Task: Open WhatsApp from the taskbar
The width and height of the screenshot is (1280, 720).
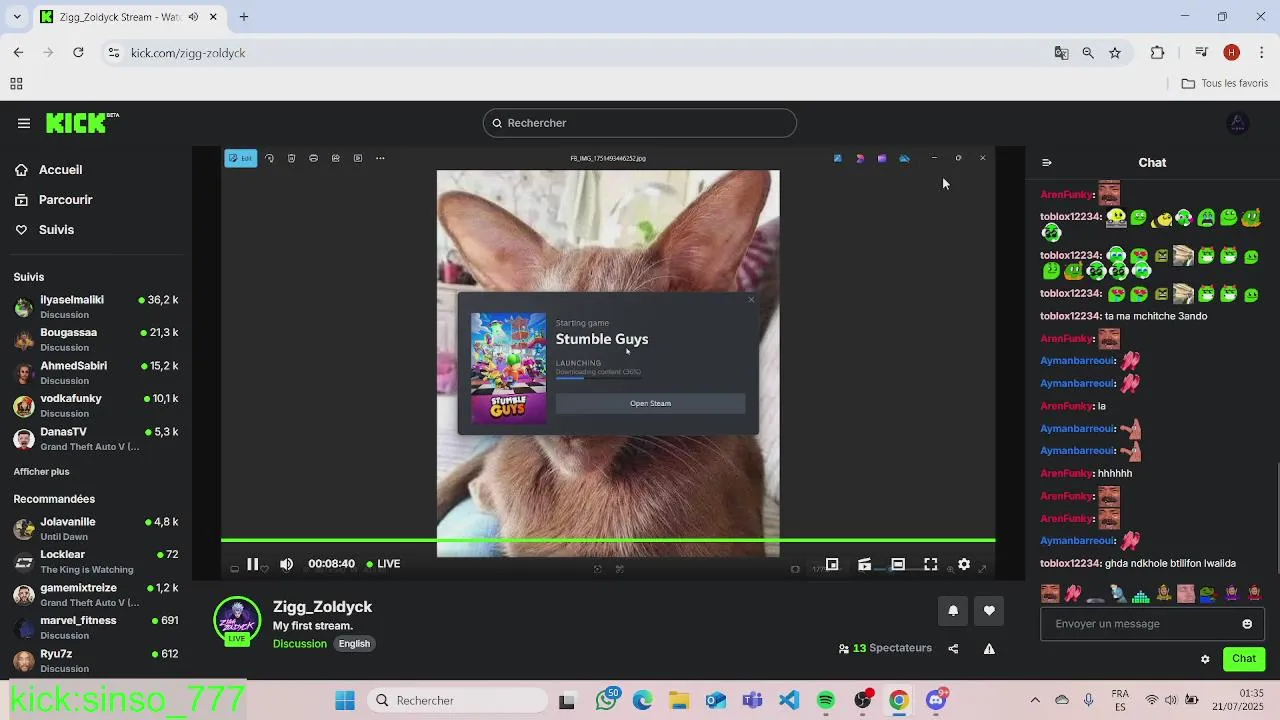Action: click(x=606, y=700)
